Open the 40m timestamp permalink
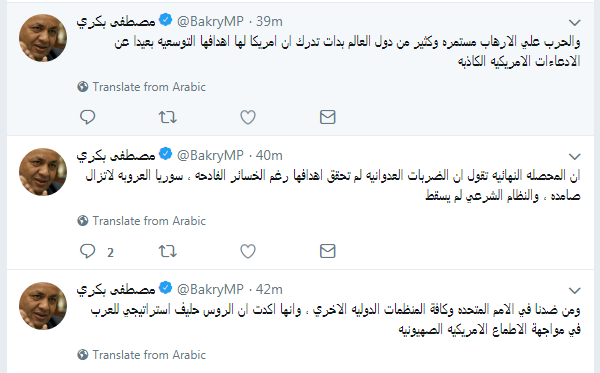The image size is (600, 373). [x=269, y=155]
